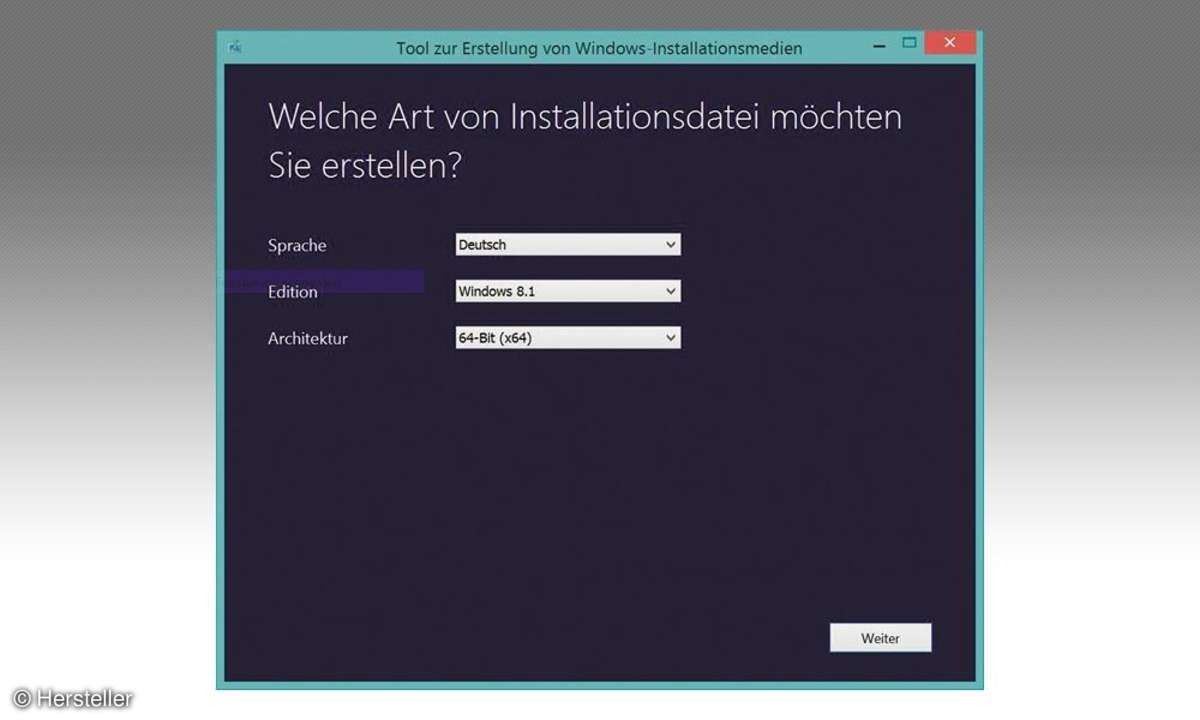This screenshot has width=1200, height=720.
Task: Open the Architektur dropdown showing 64-Bit (x64)
Action: pos(568,338)
